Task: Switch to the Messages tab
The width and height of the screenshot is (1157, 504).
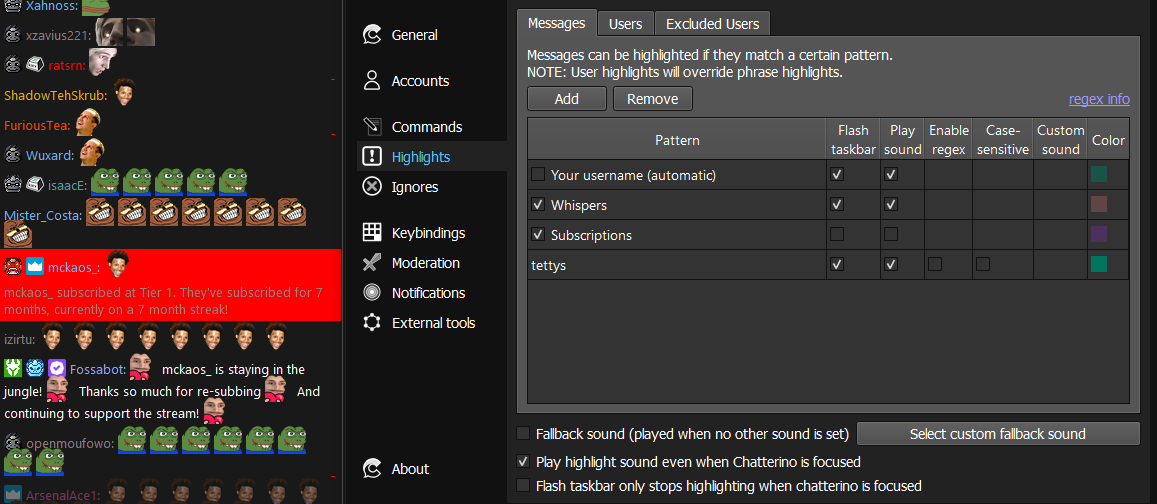Action: tap(556, 23)
